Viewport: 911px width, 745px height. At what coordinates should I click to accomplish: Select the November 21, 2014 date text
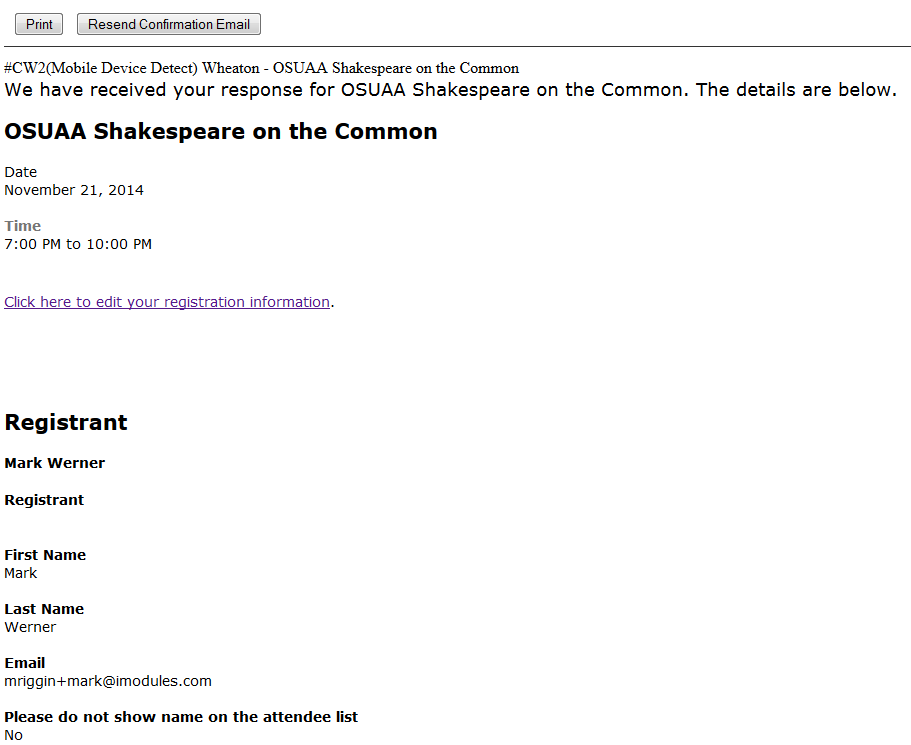click(x=74, y=190)
